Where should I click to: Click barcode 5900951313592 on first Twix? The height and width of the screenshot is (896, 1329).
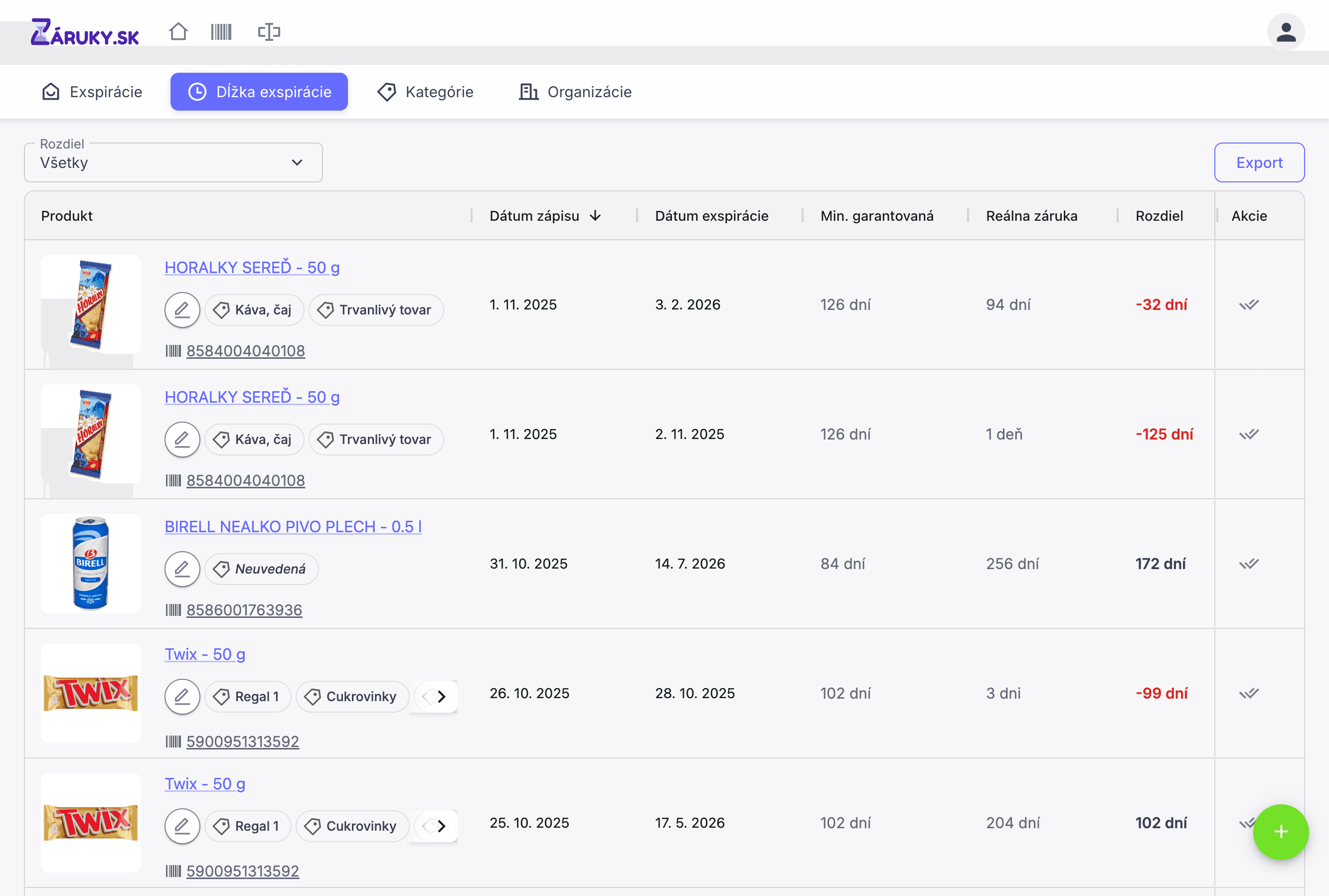tap(242, 742)
